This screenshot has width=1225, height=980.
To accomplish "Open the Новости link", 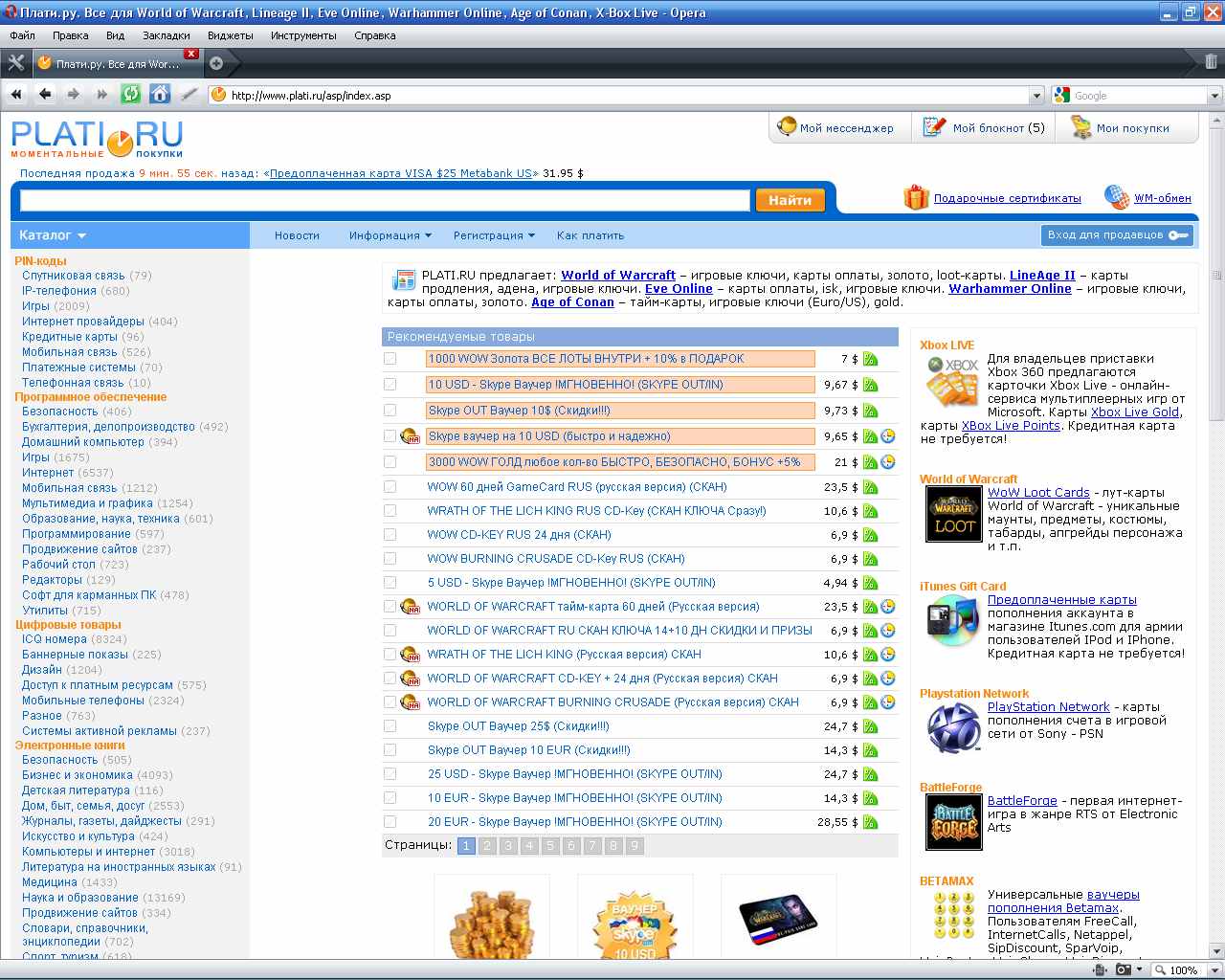I will tap(297, 235).
